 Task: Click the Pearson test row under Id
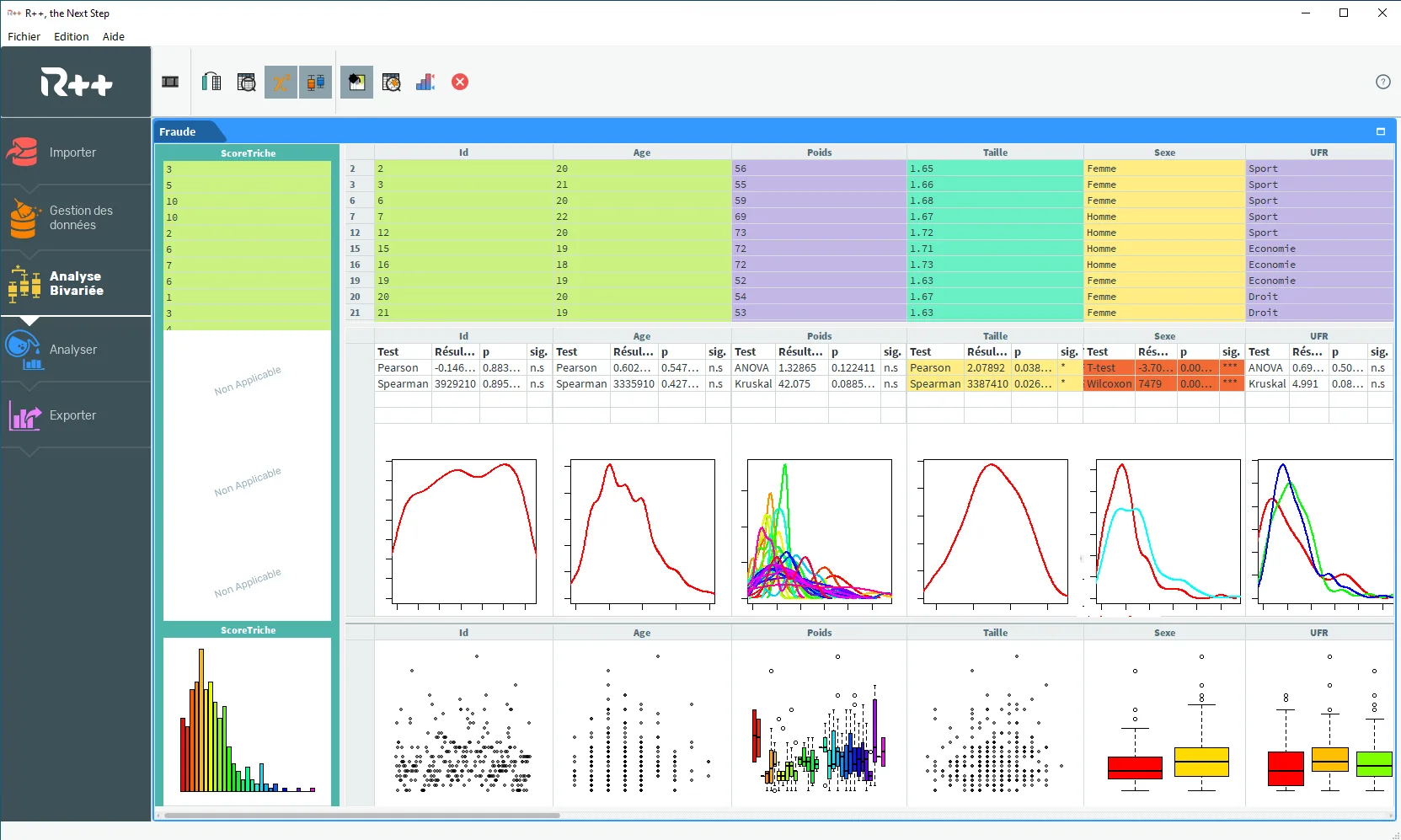pos(463,368)
